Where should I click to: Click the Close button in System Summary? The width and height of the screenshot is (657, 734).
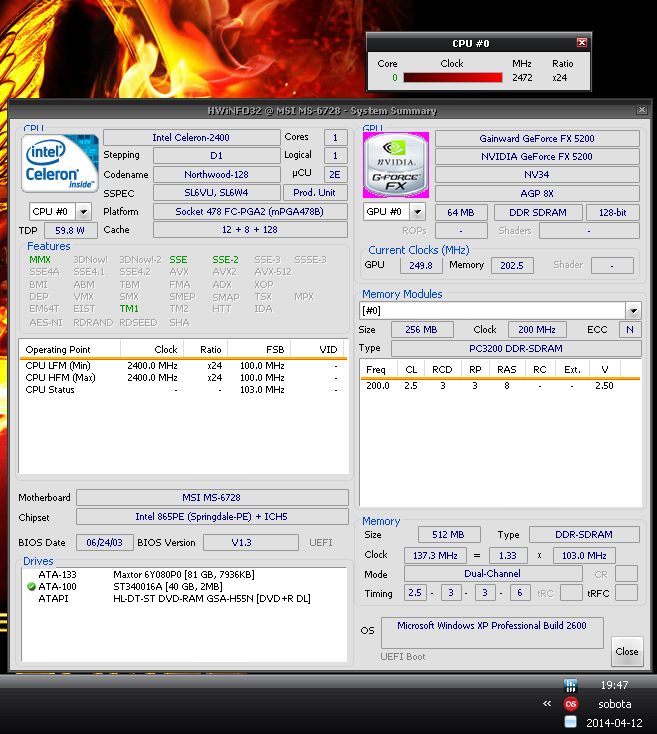[627, 651]
